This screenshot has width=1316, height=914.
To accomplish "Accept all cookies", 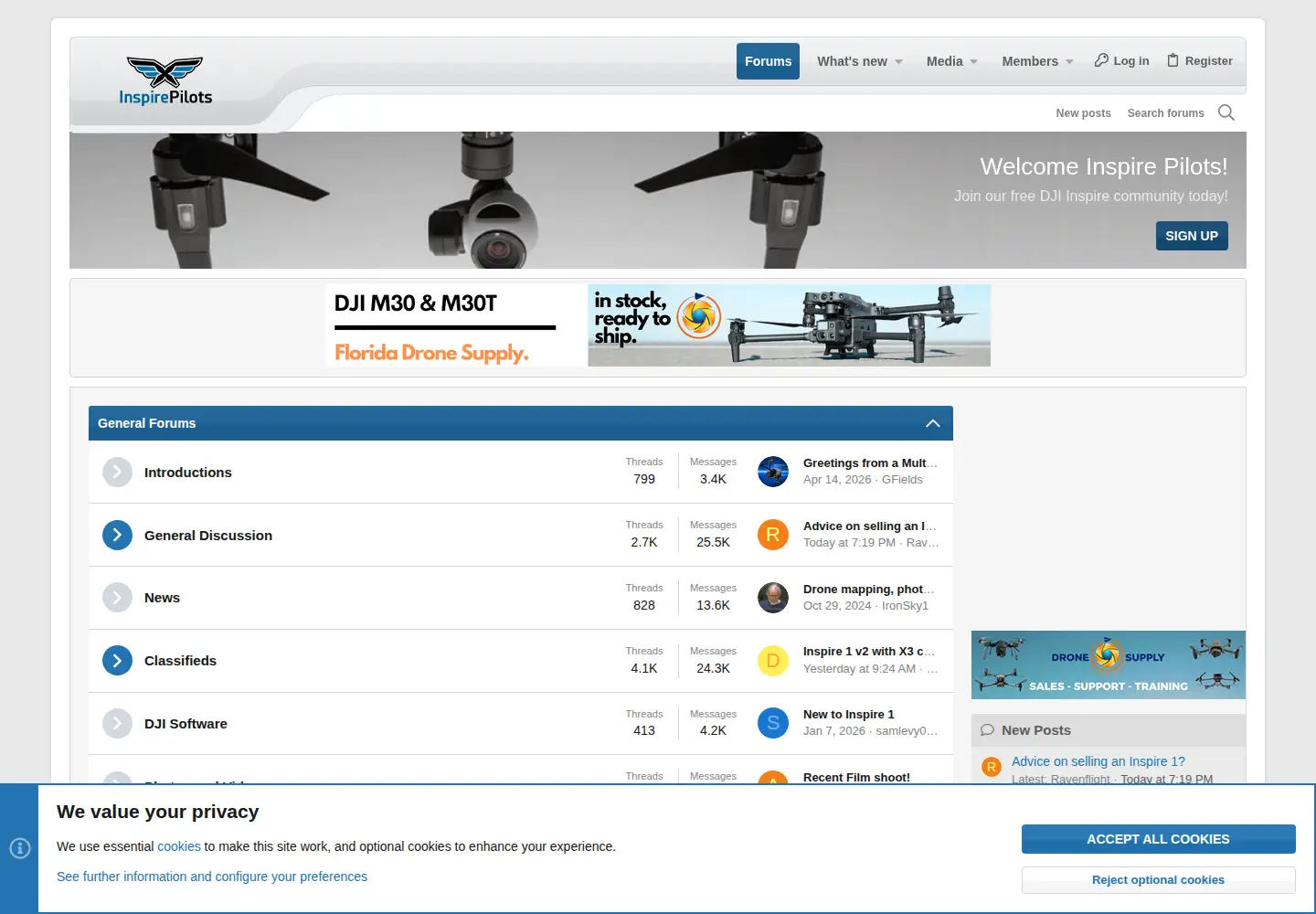I will tap(1158, 839).
